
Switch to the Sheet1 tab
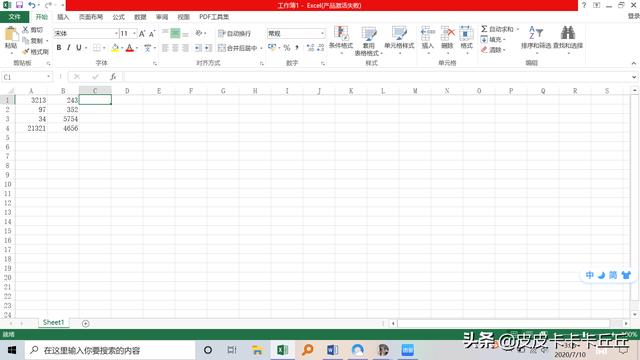[x=53, y=322]
